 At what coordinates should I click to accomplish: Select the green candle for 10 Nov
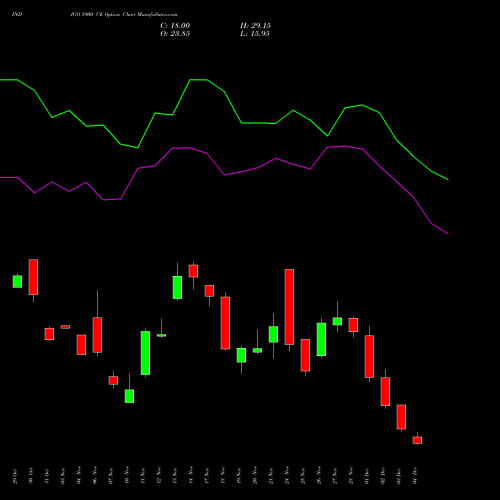129,396
